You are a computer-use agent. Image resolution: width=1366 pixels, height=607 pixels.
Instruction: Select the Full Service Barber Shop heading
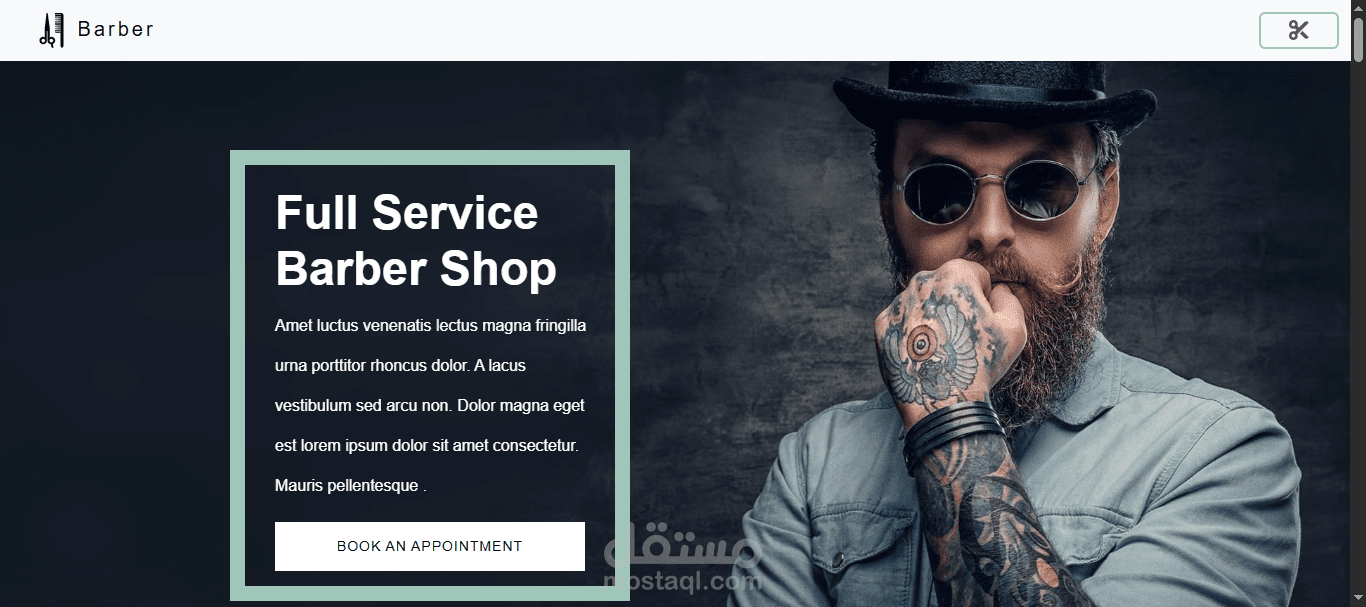tap(416, 241)
